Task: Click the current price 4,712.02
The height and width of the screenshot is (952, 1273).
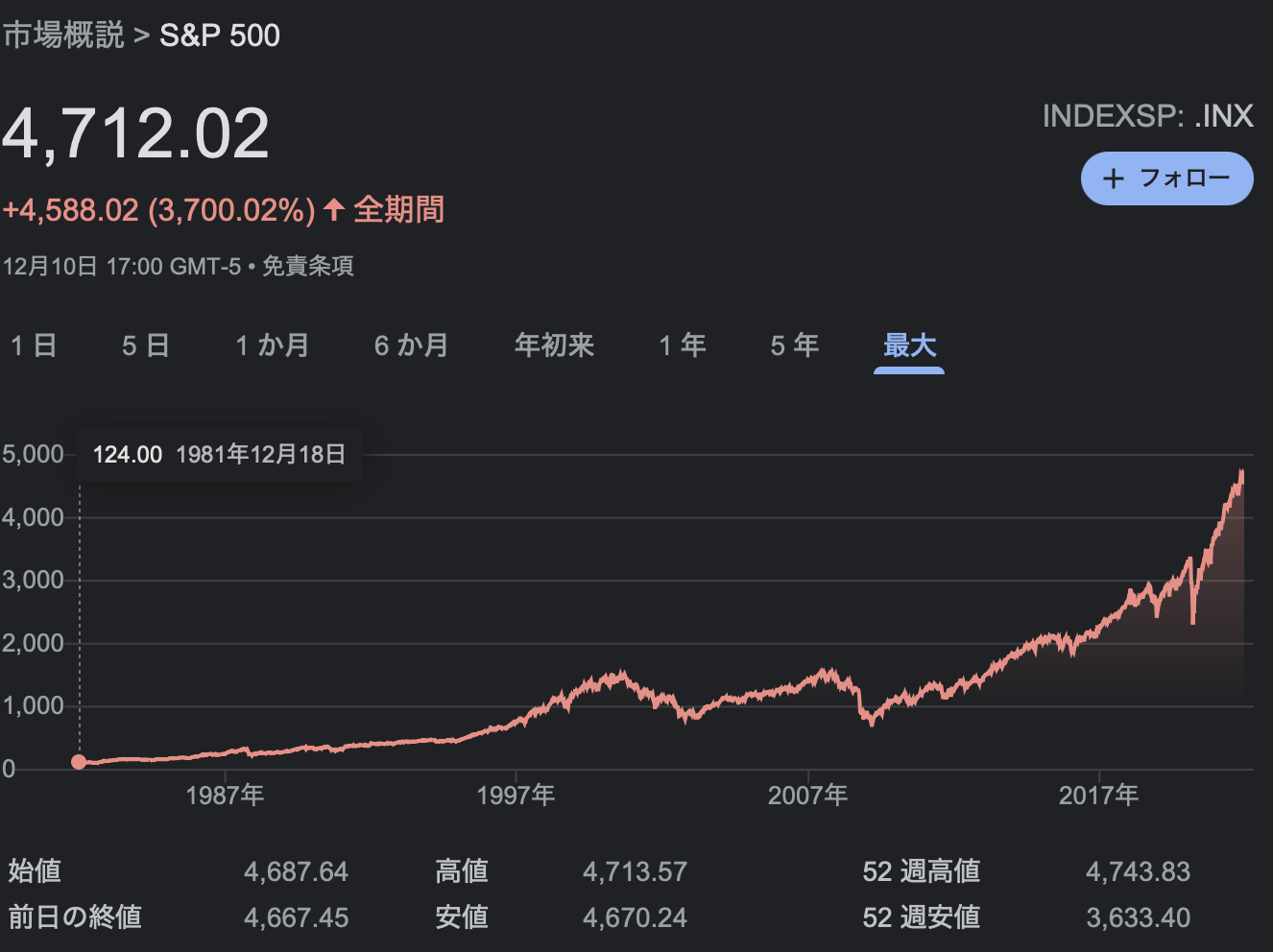Action: pyautogui.click(x=135, y=133)
